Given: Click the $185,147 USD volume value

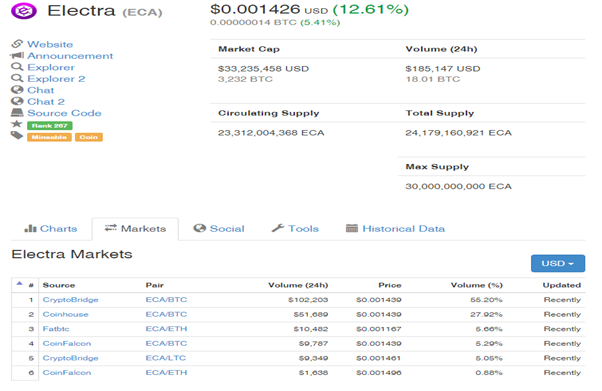Looking at the screenshot, I should 443,69.
